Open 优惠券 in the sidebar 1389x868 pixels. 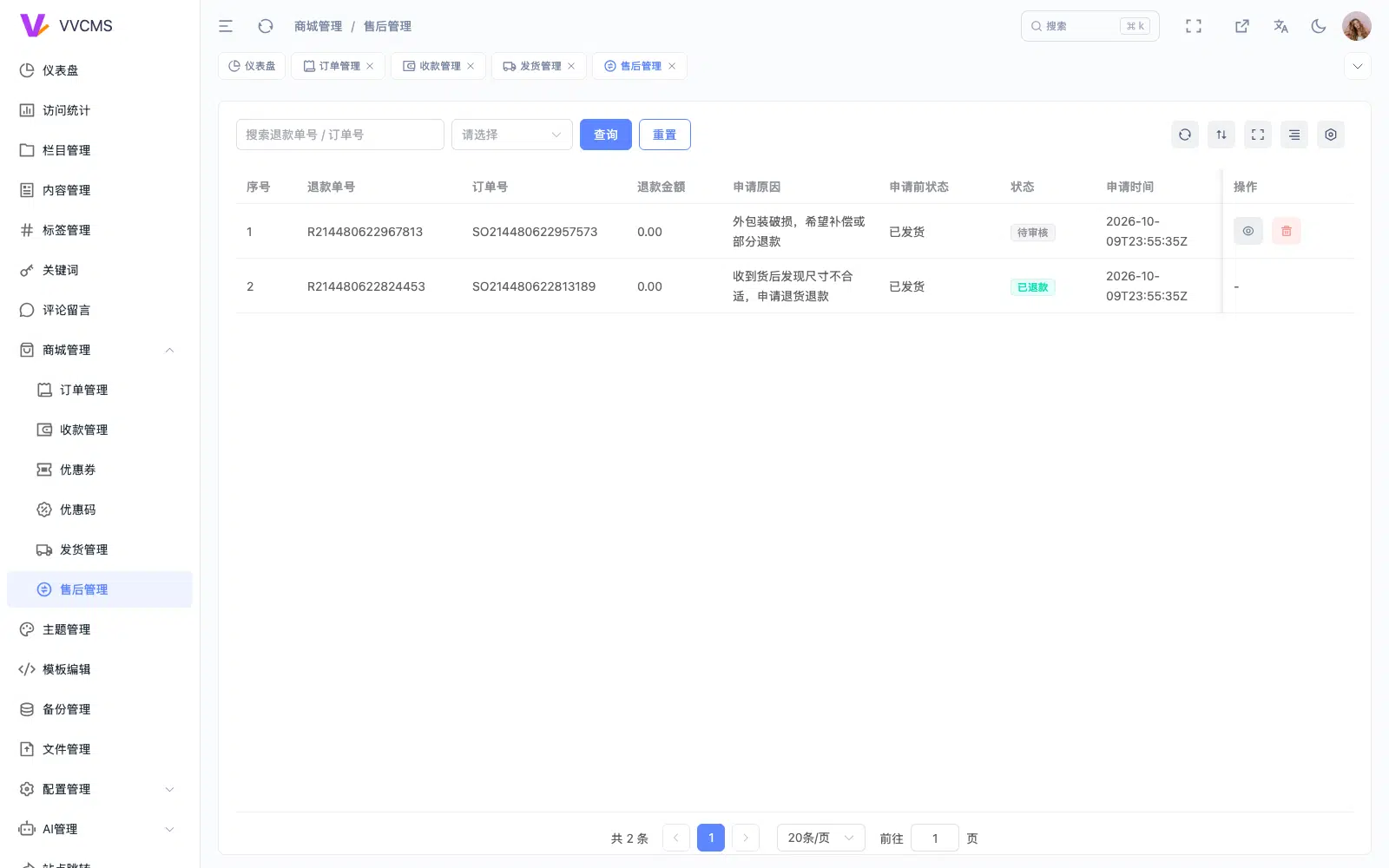tap(100, 470)
